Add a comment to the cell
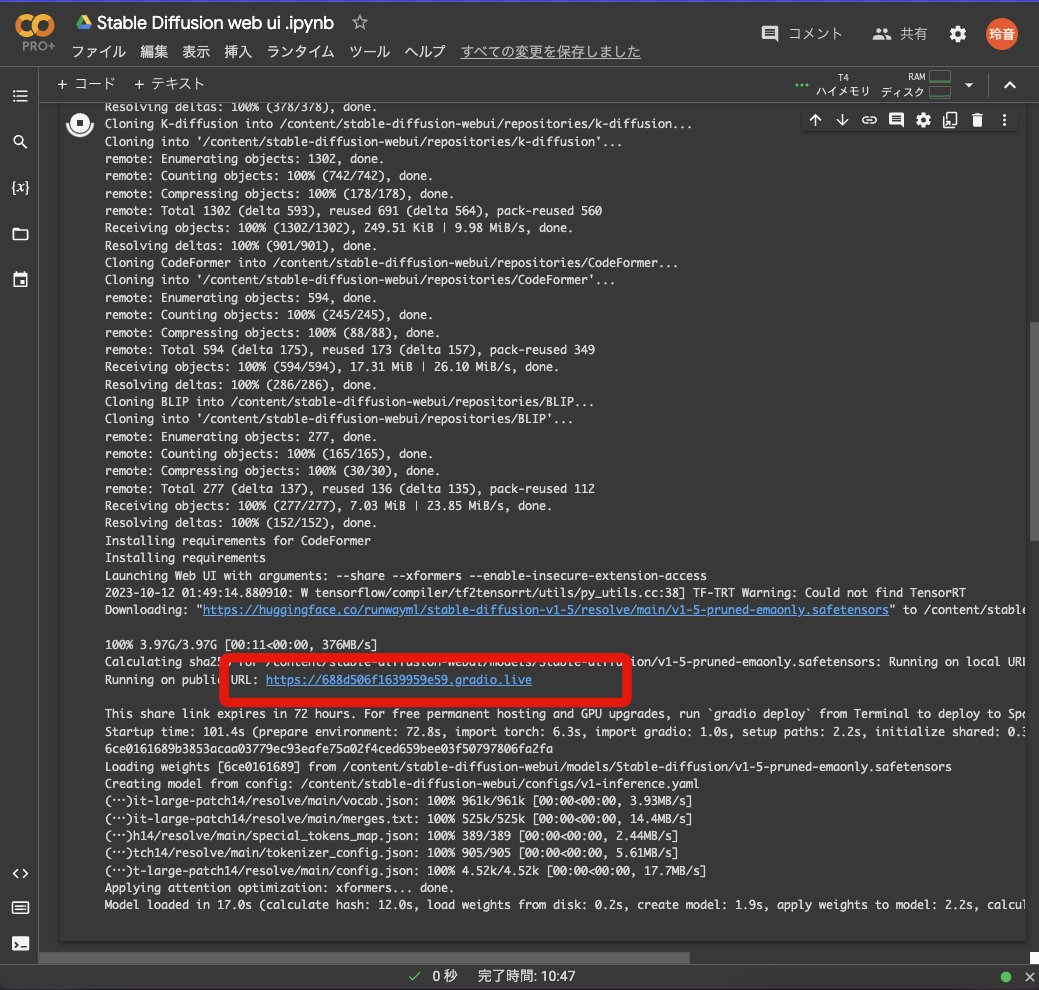1039x990 pixels. pyautogui.click(x=897, y=120)
